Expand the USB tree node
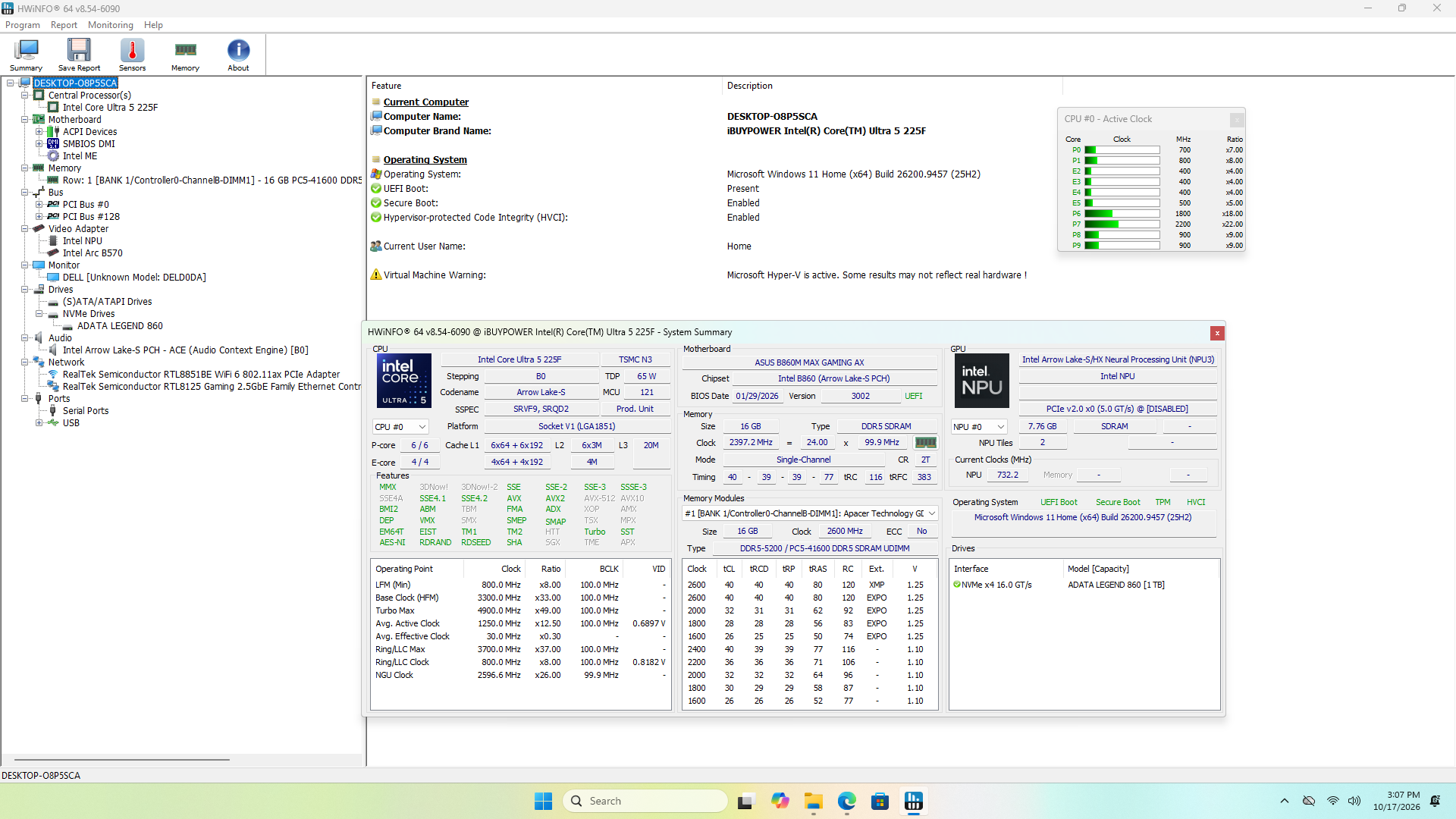Screen dimensions: 1456x819 (39, 423)
